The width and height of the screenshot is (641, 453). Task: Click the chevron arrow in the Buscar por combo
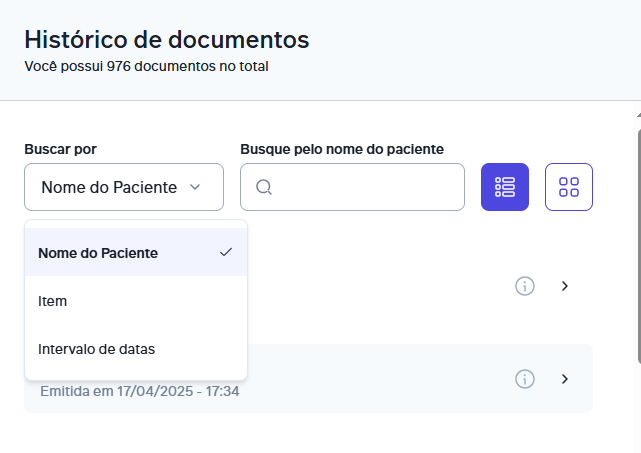point(195,187)
